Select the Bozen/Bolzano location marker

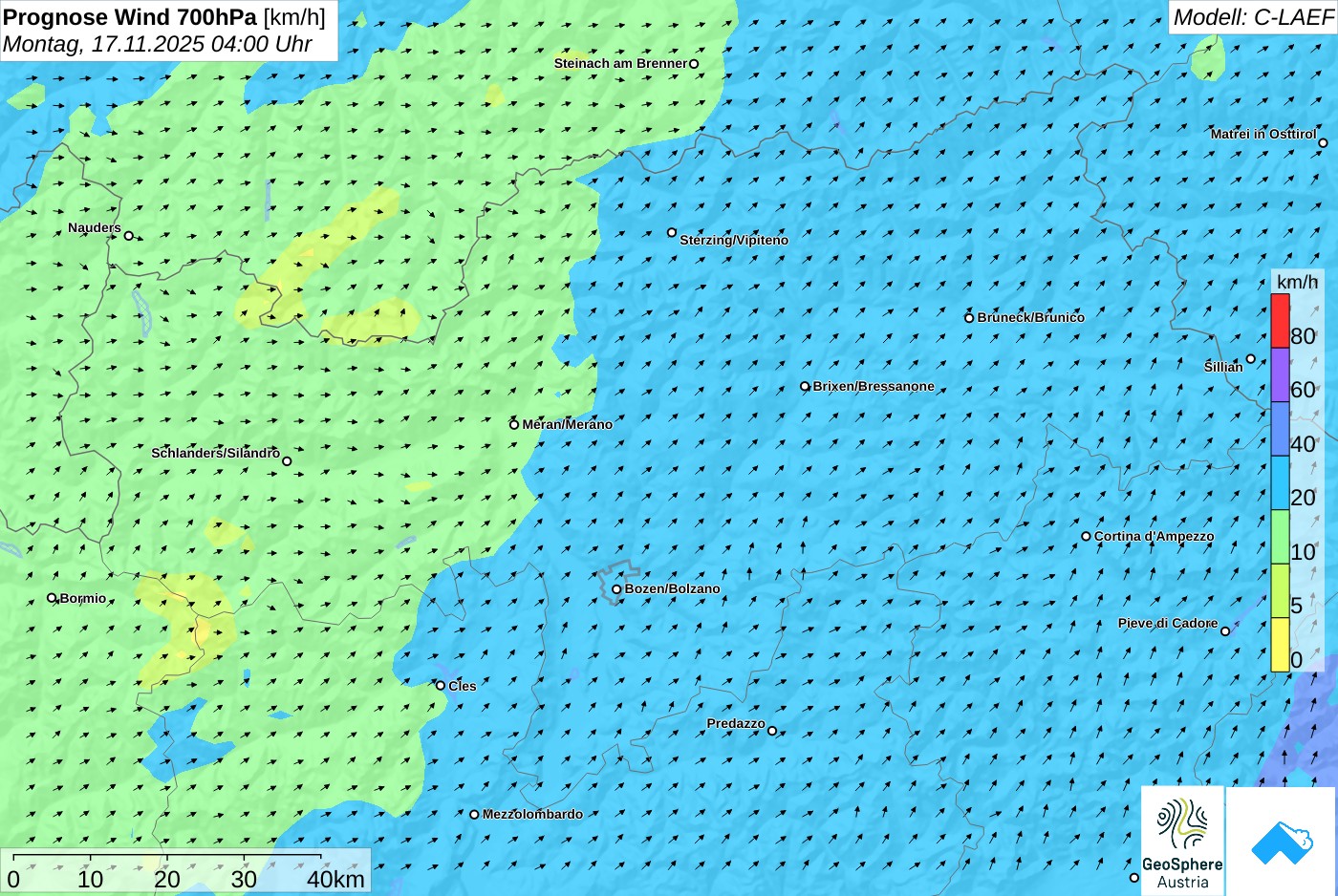[616, 589]
